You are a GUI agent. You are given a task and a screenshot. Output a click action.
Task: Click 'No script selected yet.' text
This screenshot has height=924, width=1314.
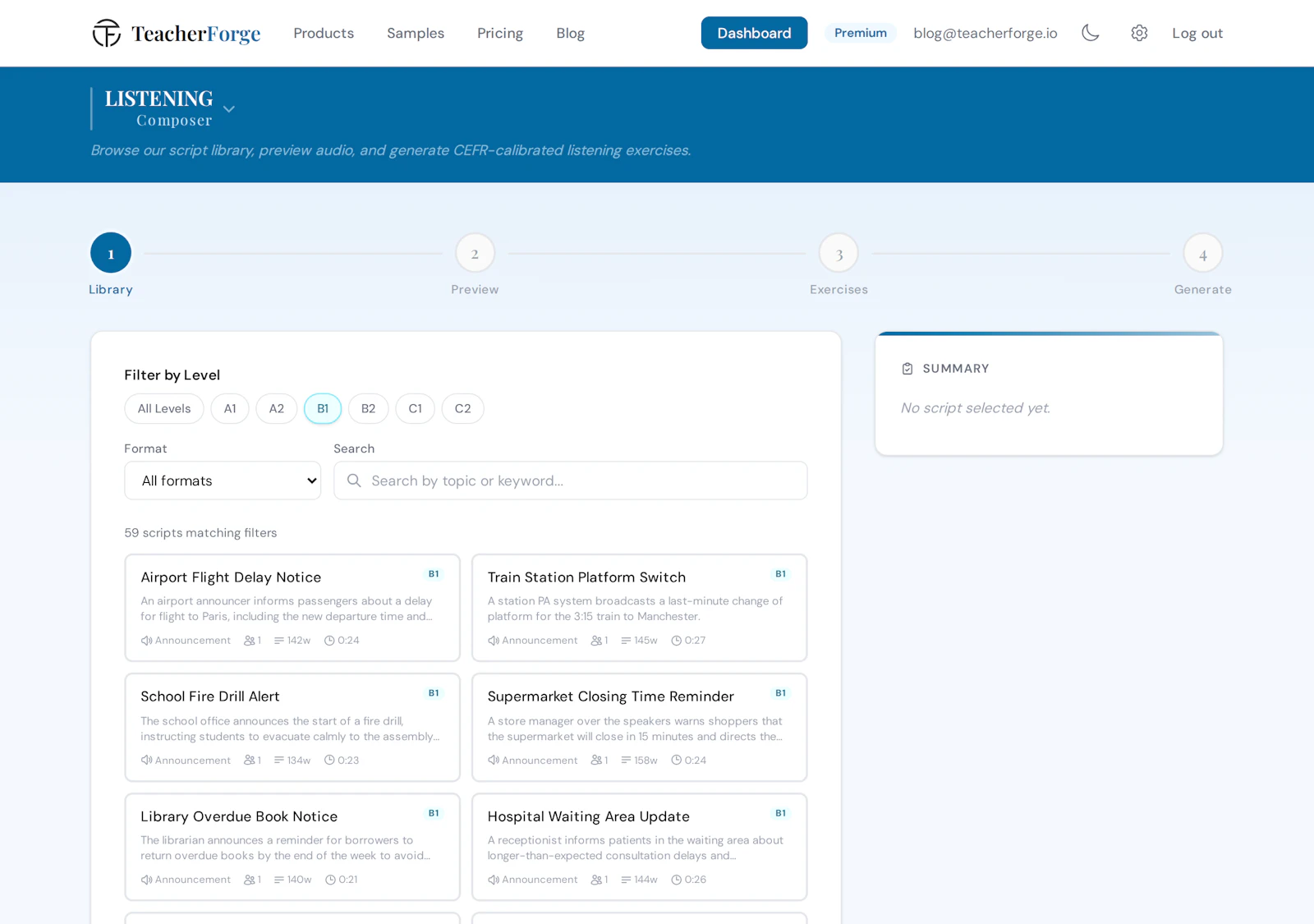pyautogui.click(x=976, y=408)
